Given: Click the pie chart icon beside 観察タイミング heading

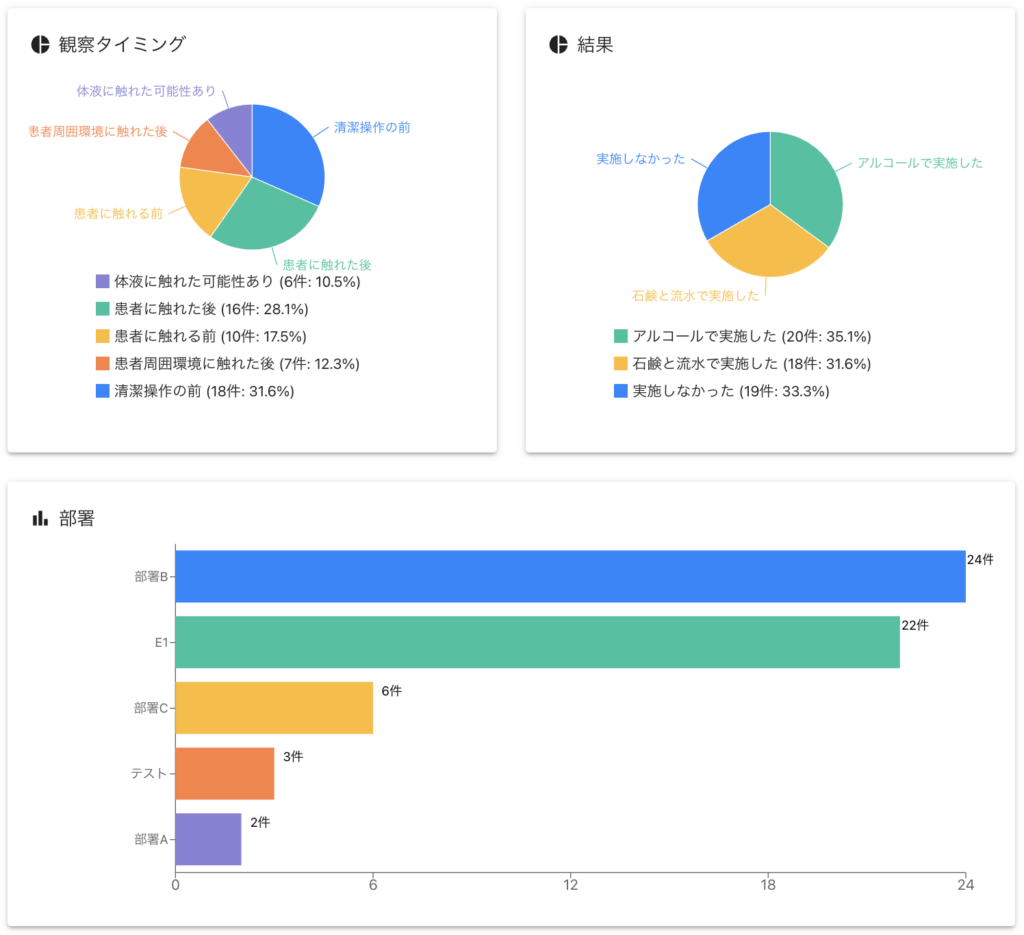Looking at the screenshot, I should click(40, 44).
